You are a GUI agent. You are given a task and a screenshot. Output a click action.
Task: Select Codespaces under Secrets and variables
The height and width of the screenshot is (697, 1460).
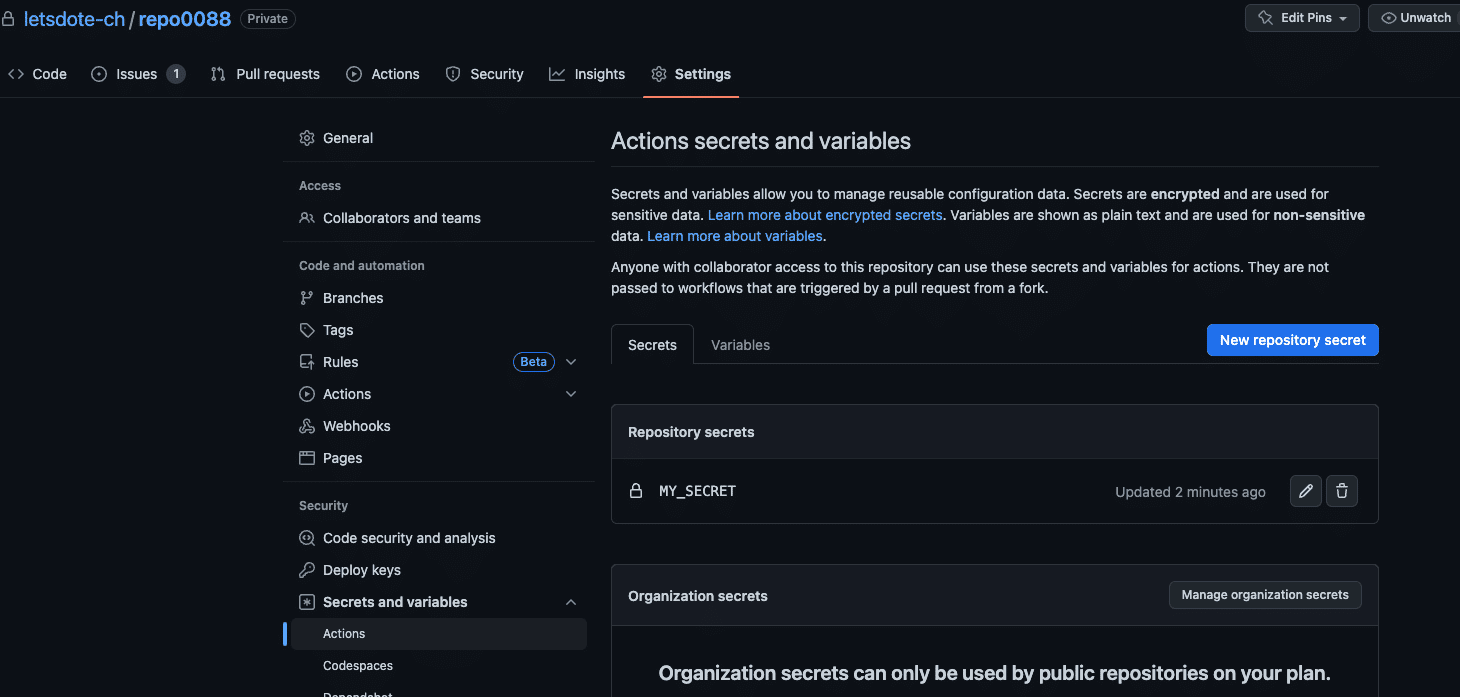point(358,666)
